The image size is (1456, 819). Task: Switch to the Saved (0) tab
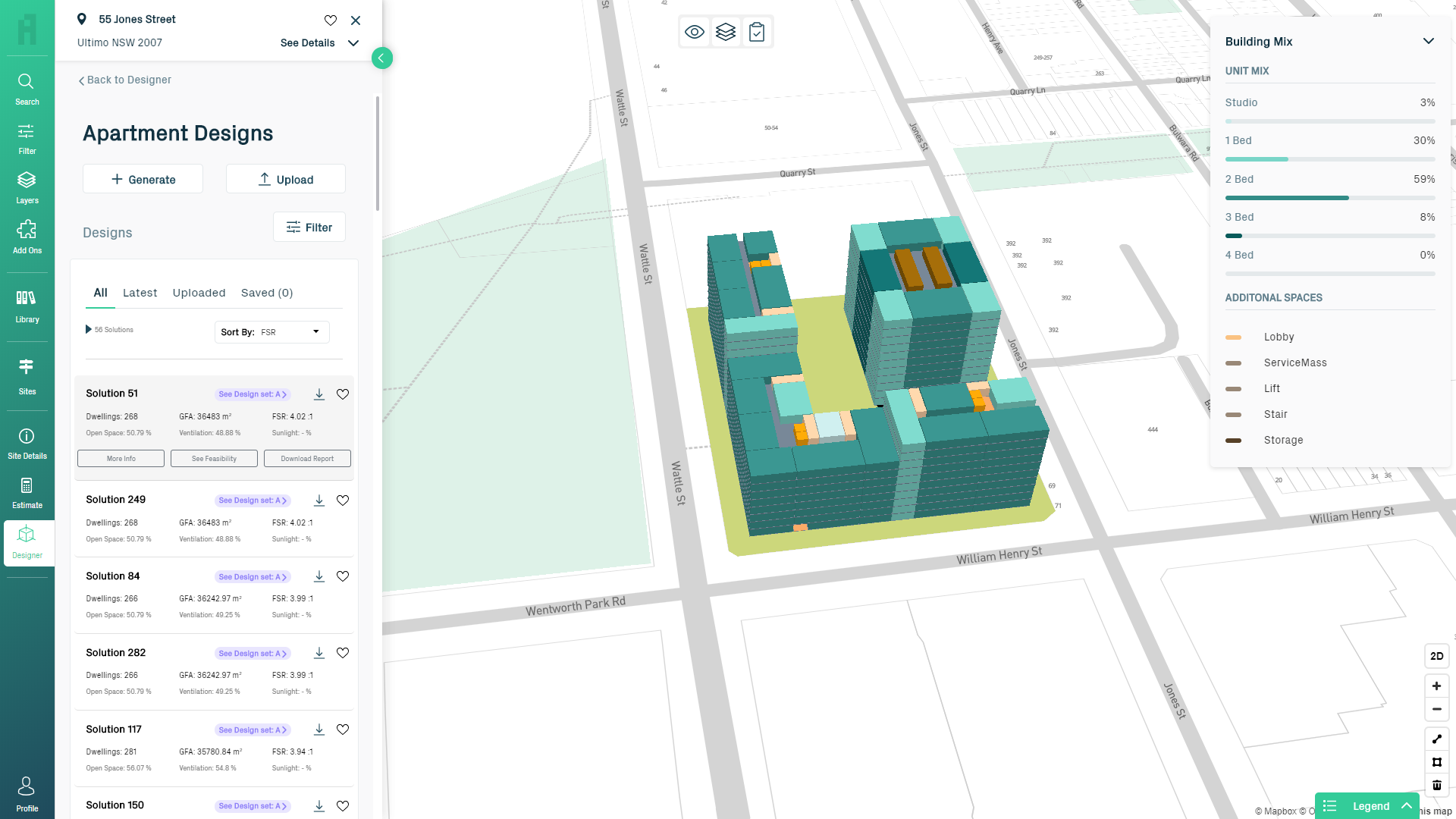pos(267,293)
